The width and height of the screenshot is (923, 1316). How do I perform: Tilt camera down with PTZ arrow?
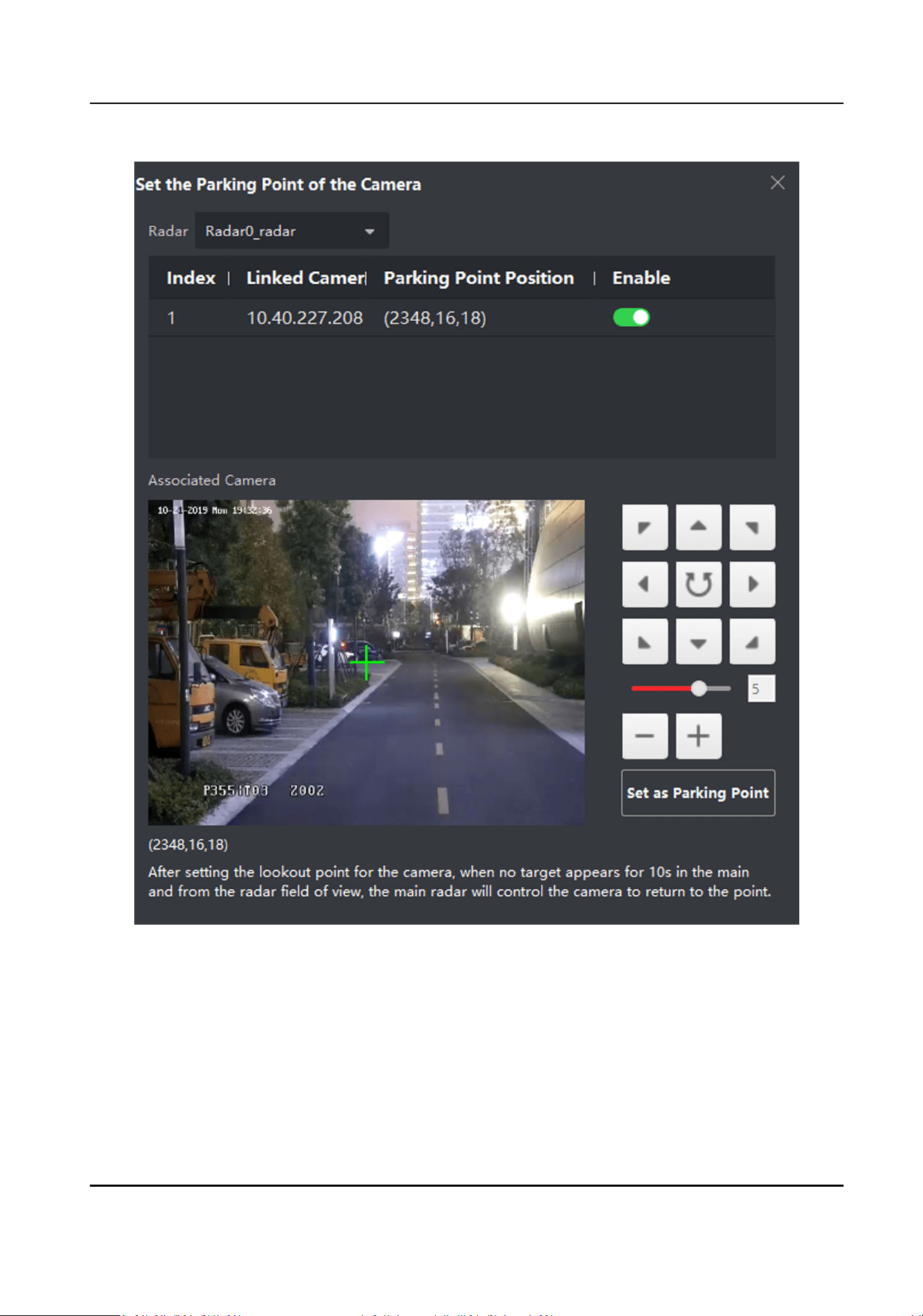698,641
